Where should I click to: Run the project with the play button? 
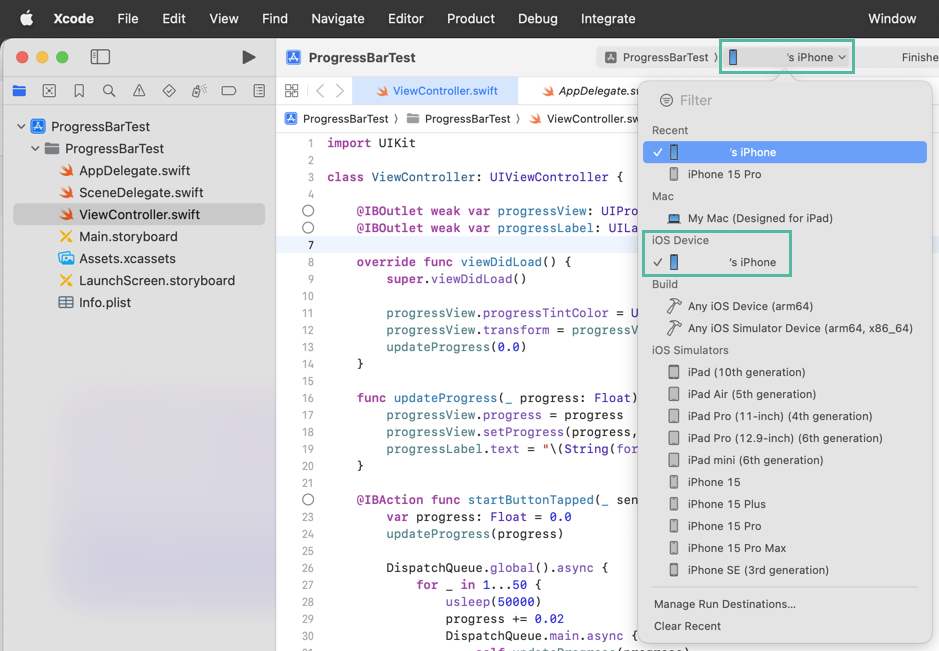(x=249, y=57)
